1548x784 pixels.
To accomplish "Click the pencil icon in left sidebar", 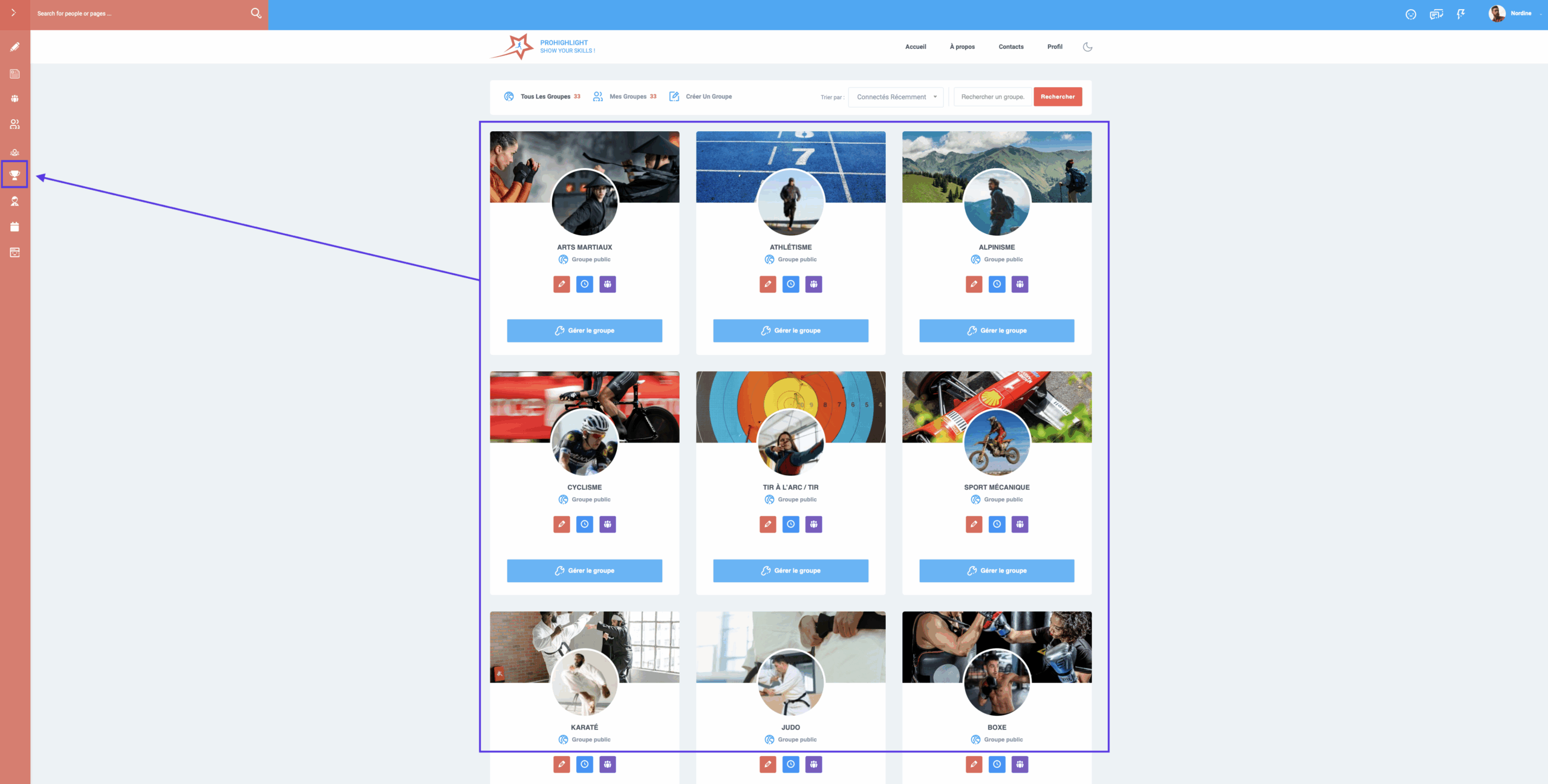I will coord(15,47).
